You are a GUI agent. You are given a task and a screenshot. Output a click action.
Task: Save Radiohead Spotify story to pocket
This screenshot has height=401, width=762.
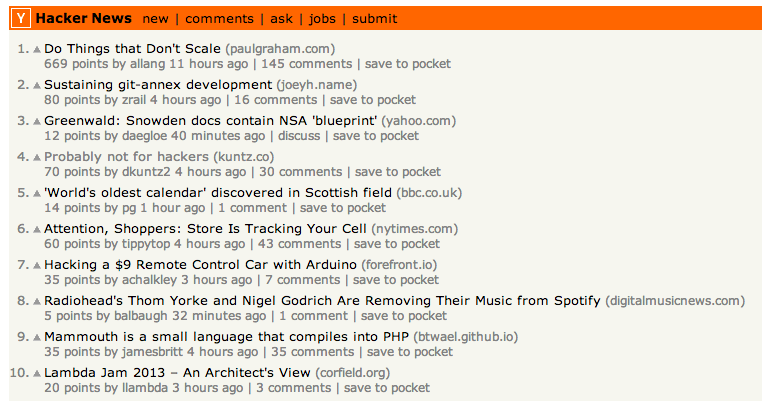(403, 316)
